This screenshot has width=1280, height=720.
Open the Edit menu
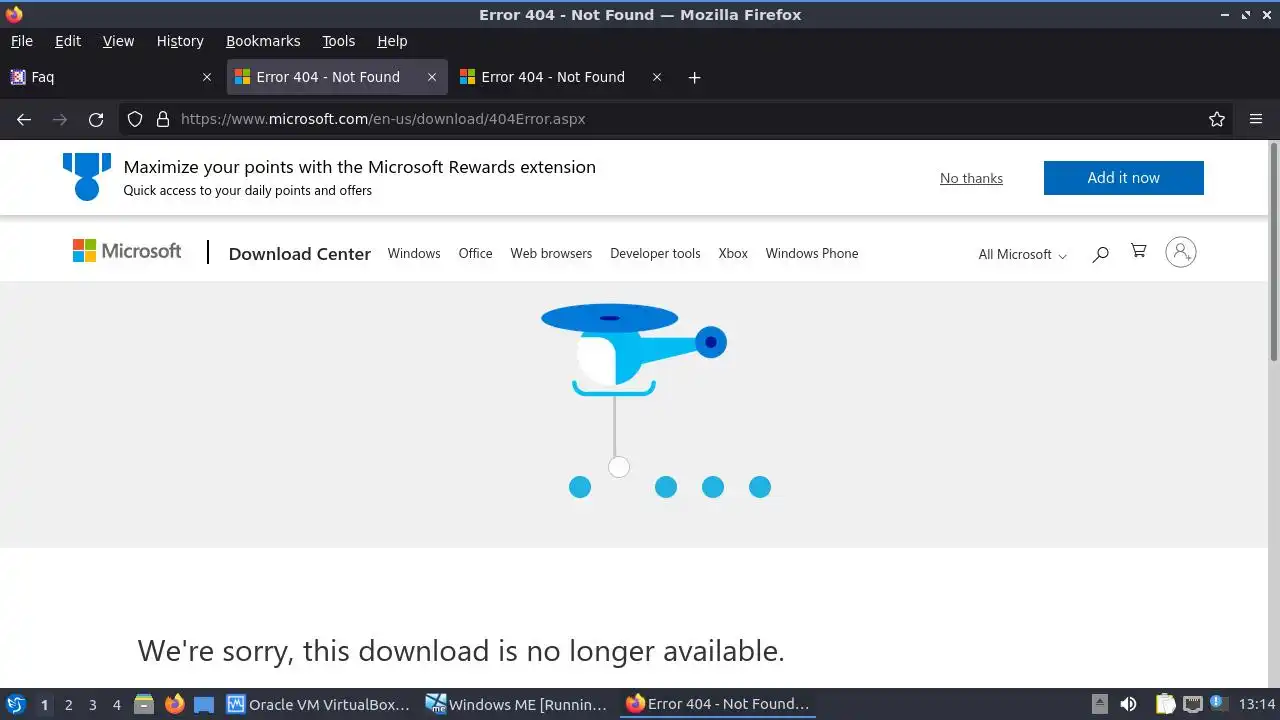point(68,41)
